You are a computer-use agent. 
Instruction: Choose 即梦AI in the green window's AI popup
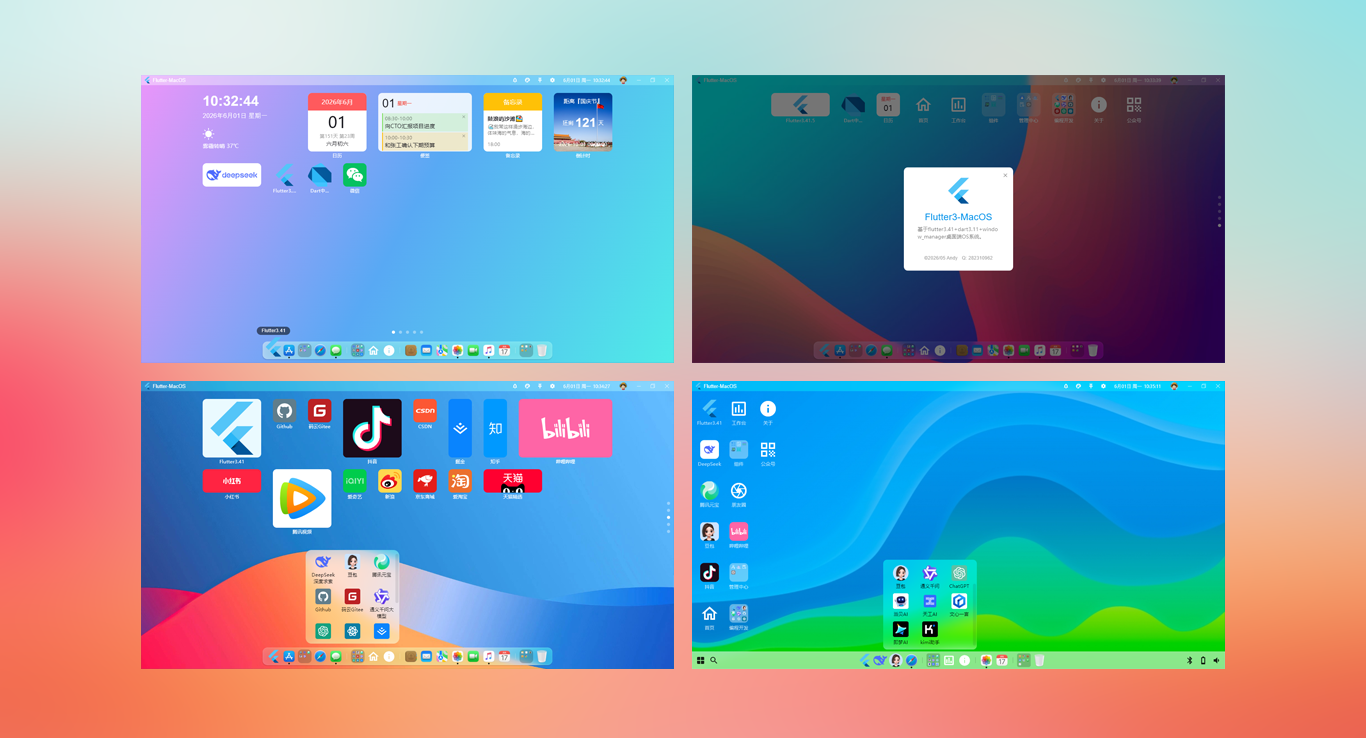(x=901, y=629)
